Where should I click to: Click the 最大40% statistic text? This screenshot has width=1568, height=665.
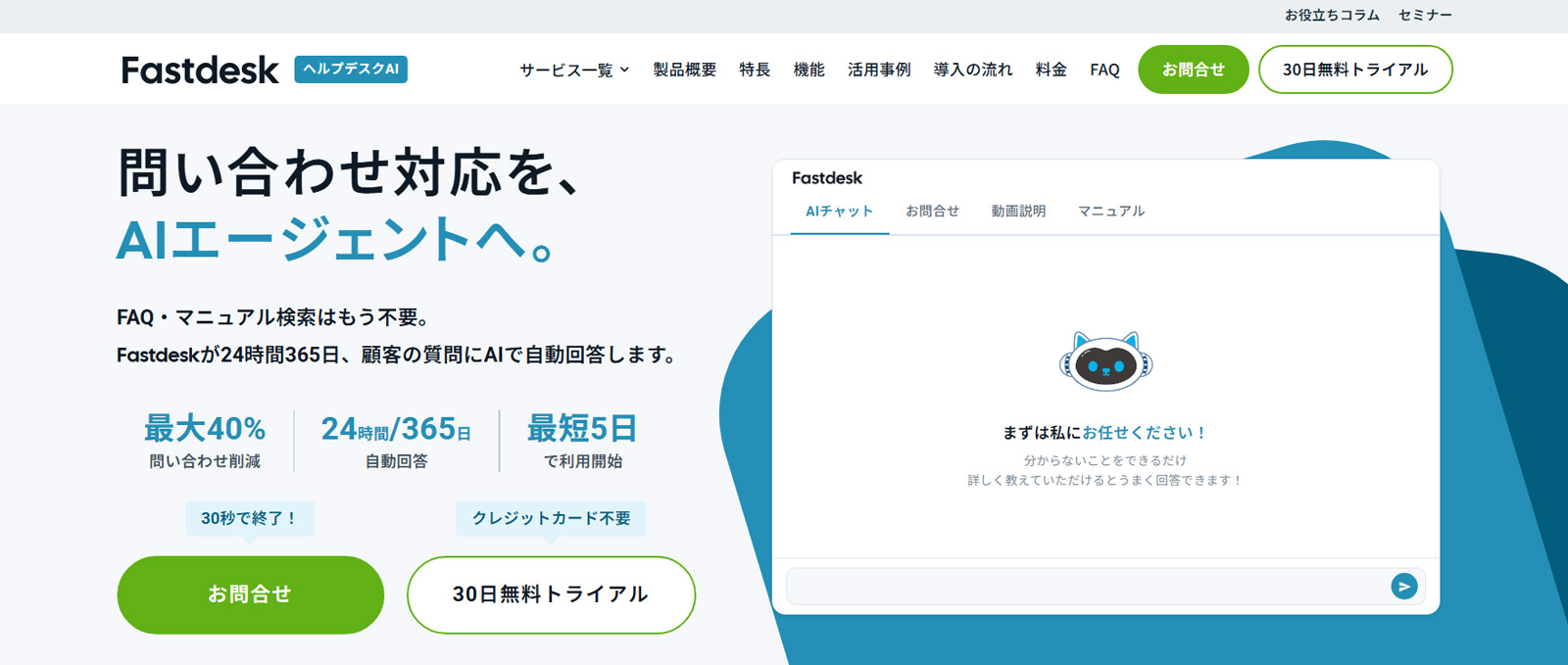pos(205,429)
